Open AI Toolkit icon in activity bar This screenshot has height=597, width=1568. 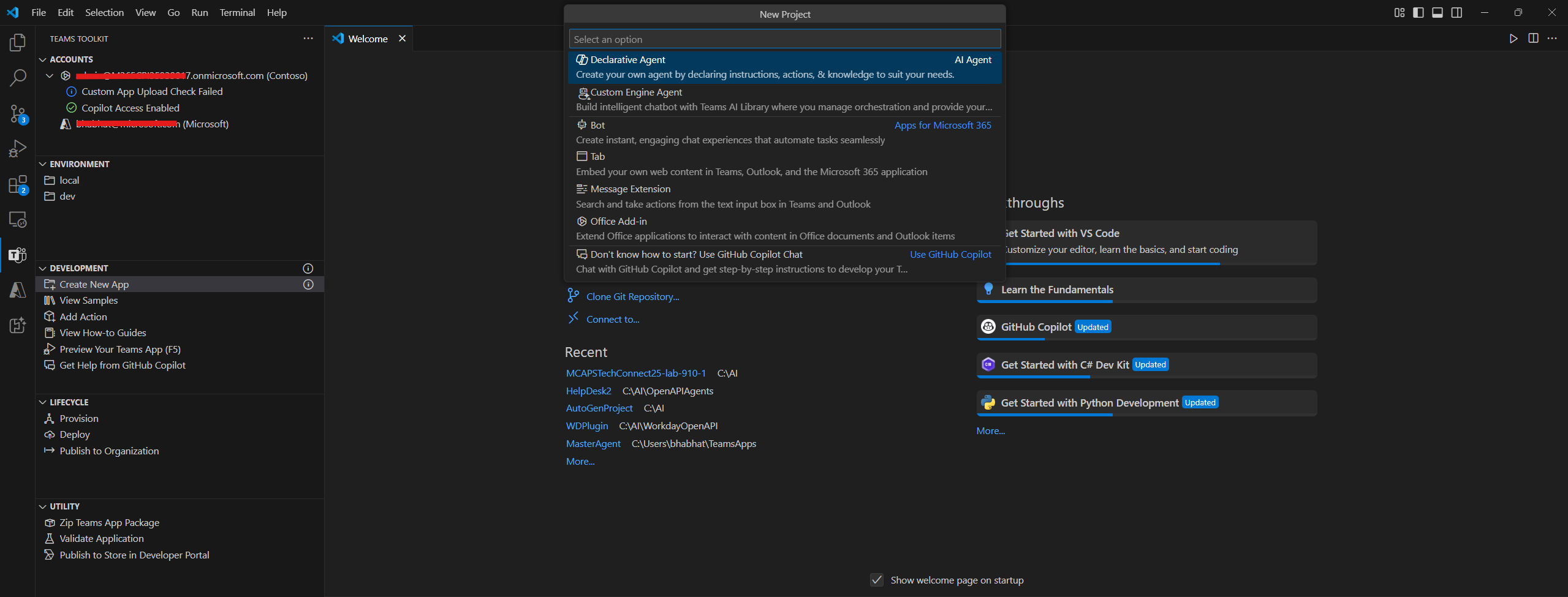click(x=18, y=325)
